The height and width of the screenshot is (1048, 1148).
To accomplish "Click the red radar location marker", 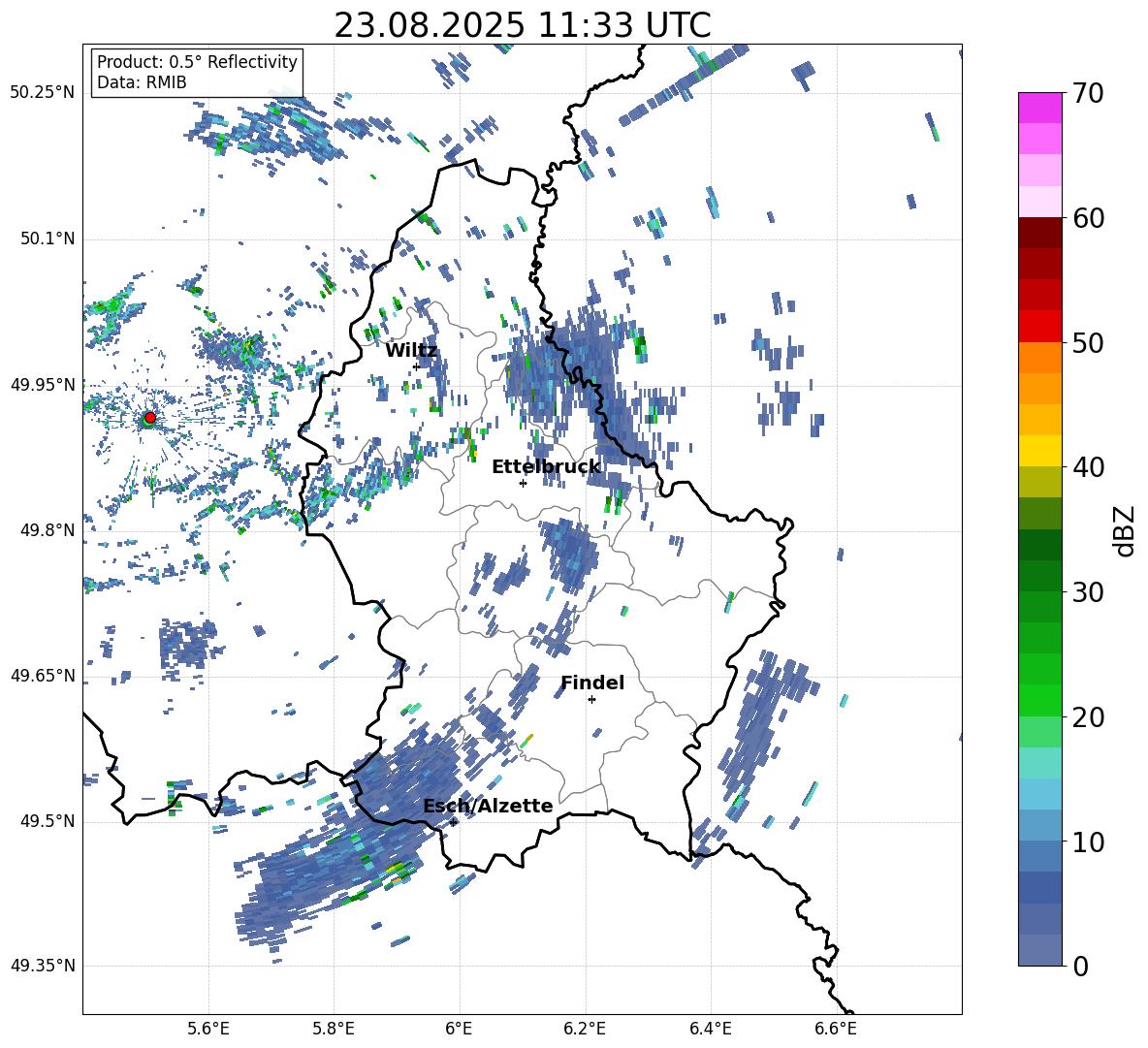I will click(x=149, y=418).
